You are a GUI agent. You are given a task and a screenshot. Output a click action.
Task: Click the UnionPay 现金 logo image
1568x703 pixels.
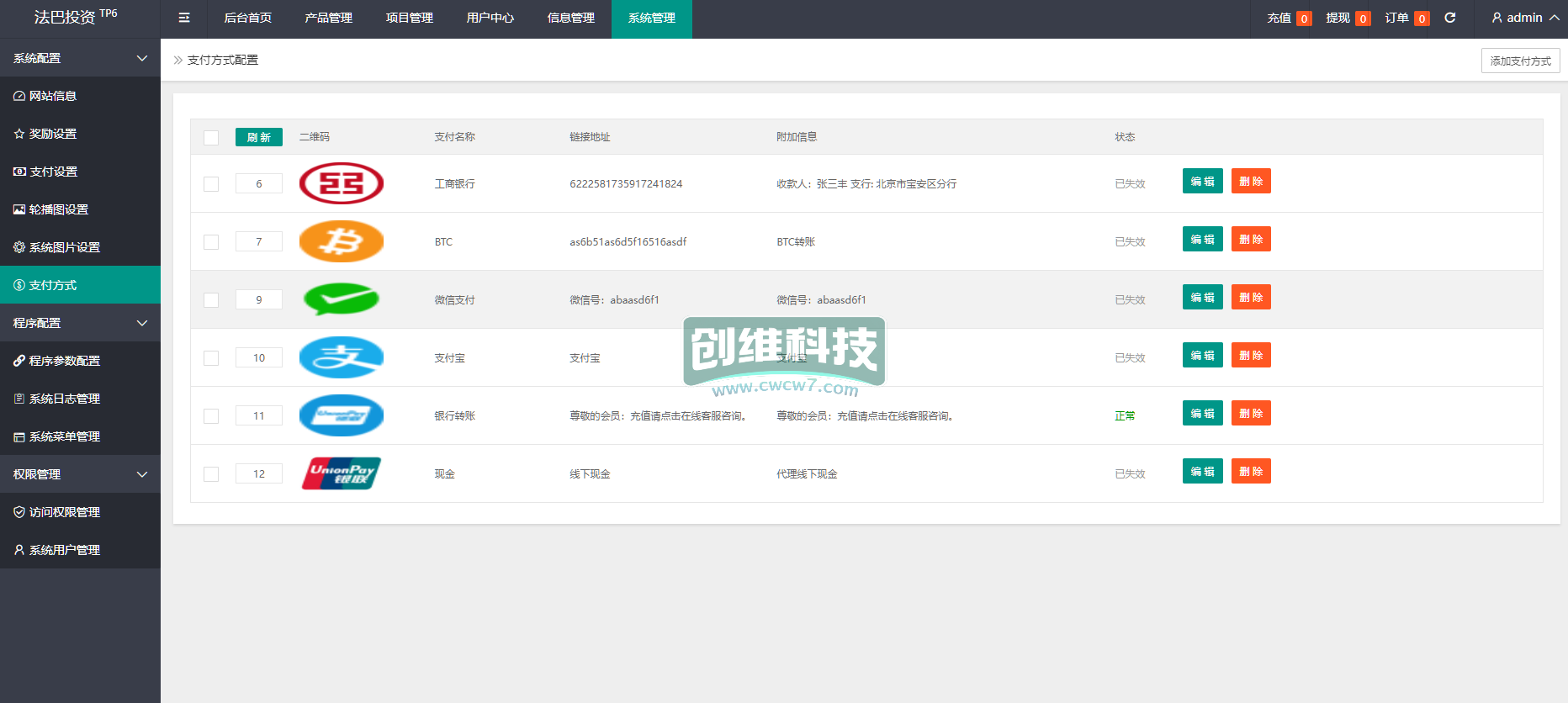pyautogui.click(x=342, y=473)
